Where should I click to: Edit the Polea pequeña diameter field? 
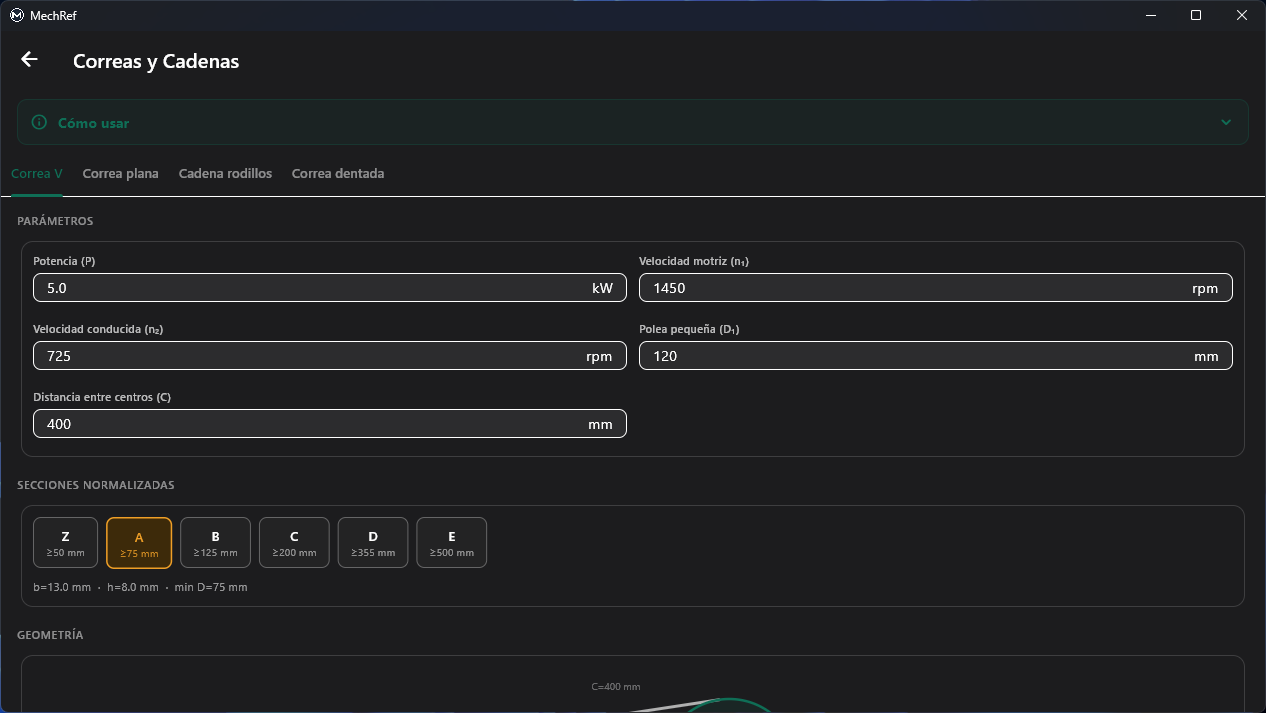936,356
